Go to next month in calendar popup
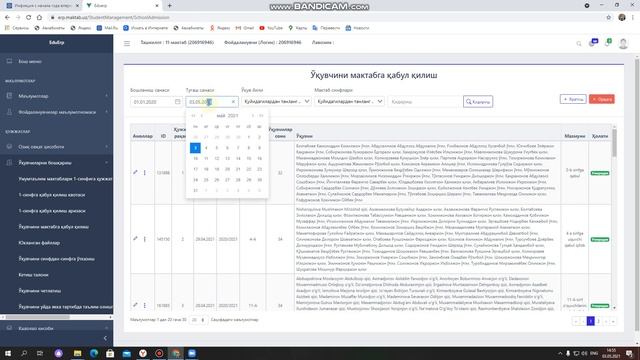The width and height of the screenshot is (640, 360). click(253, 116)
